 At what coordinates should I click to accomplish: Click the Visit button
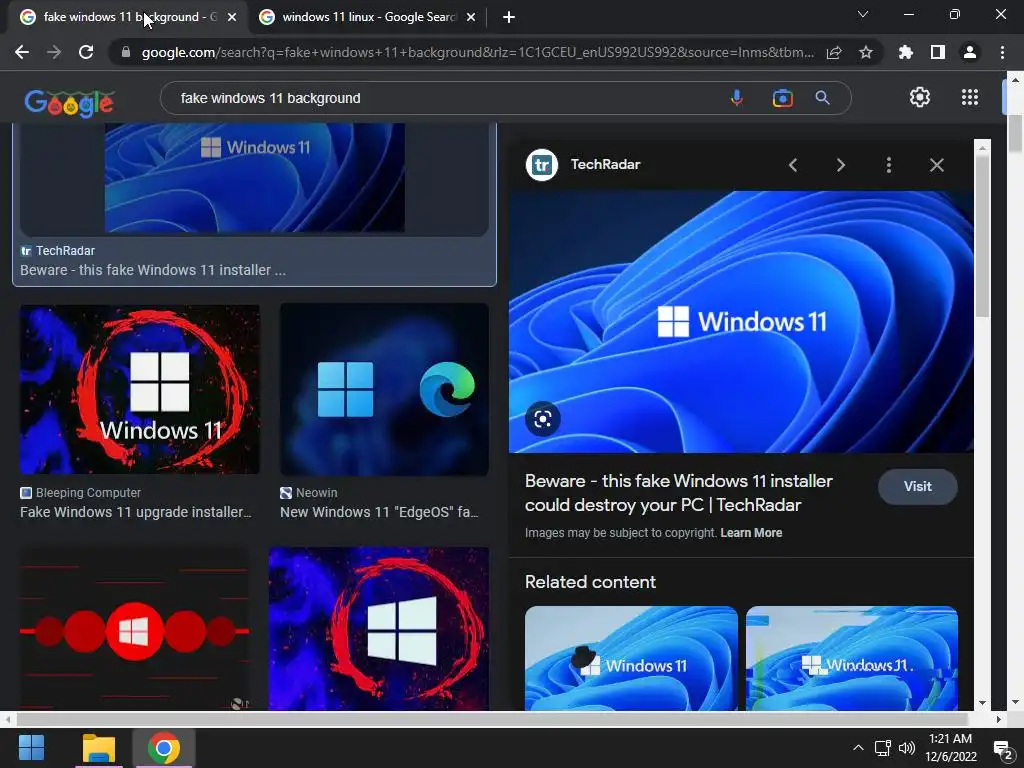[918, 487]
